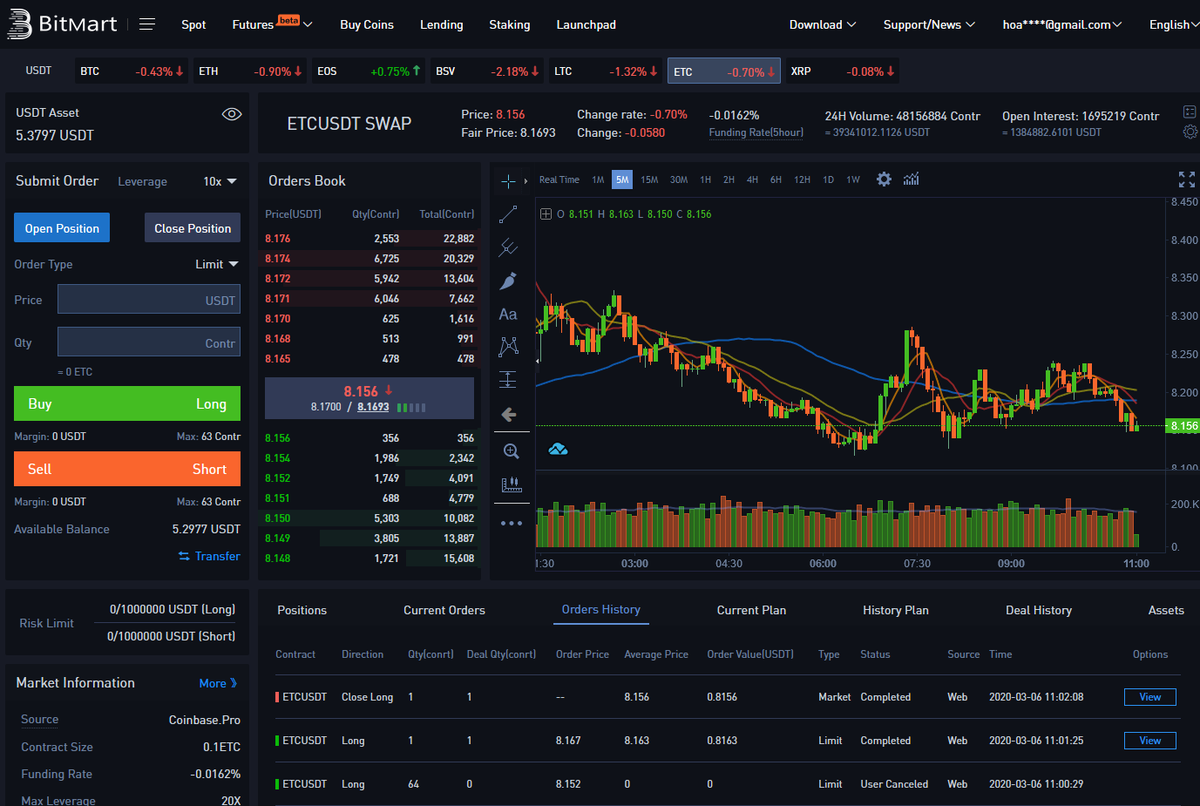
Task: Toggle USDT asset balance visibility eye
Action: point(232,114)
